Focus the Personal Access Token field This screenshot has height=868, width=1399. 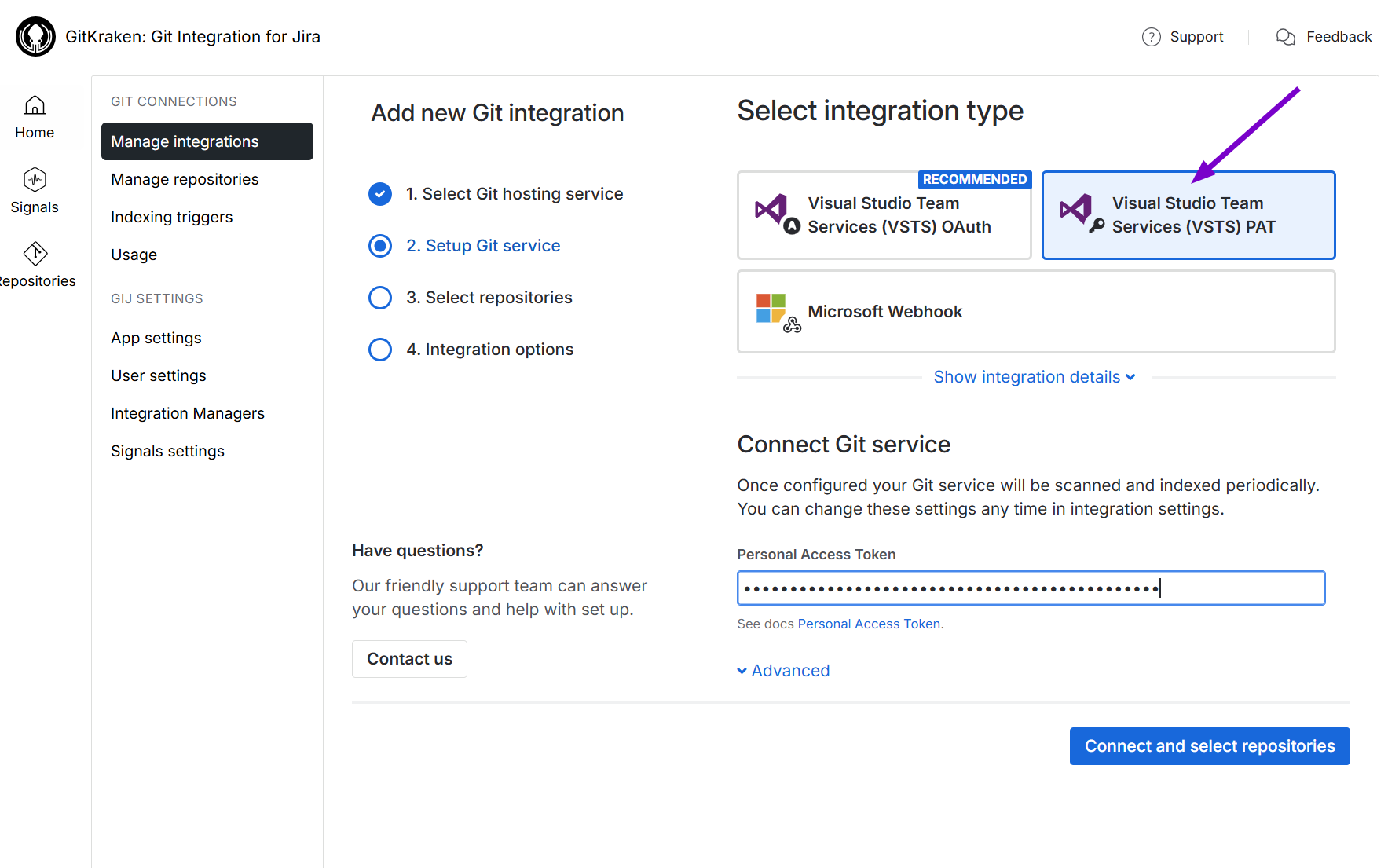tap(1031, 588)
